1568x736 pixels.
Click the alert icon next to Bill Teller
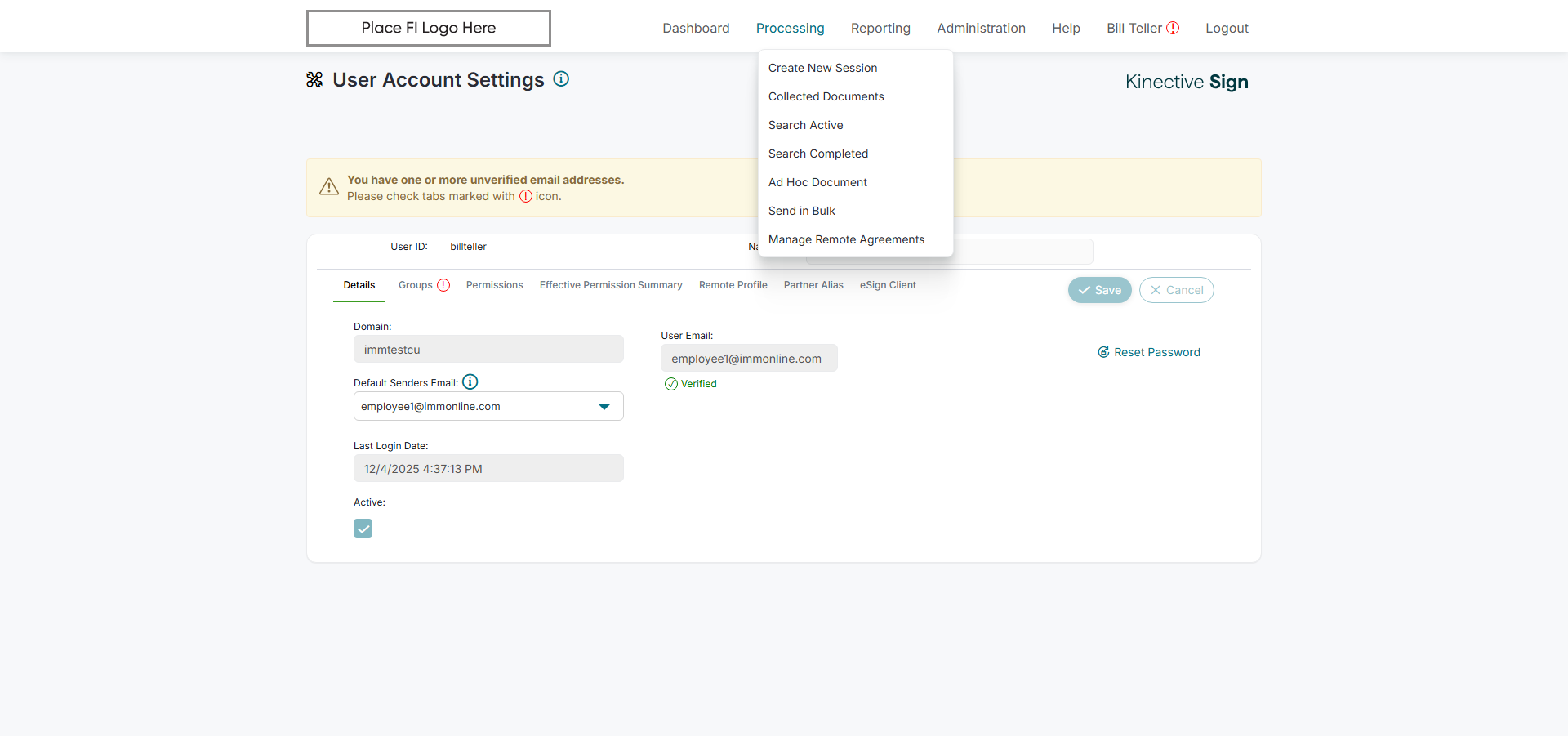[x=1173, y=28]
